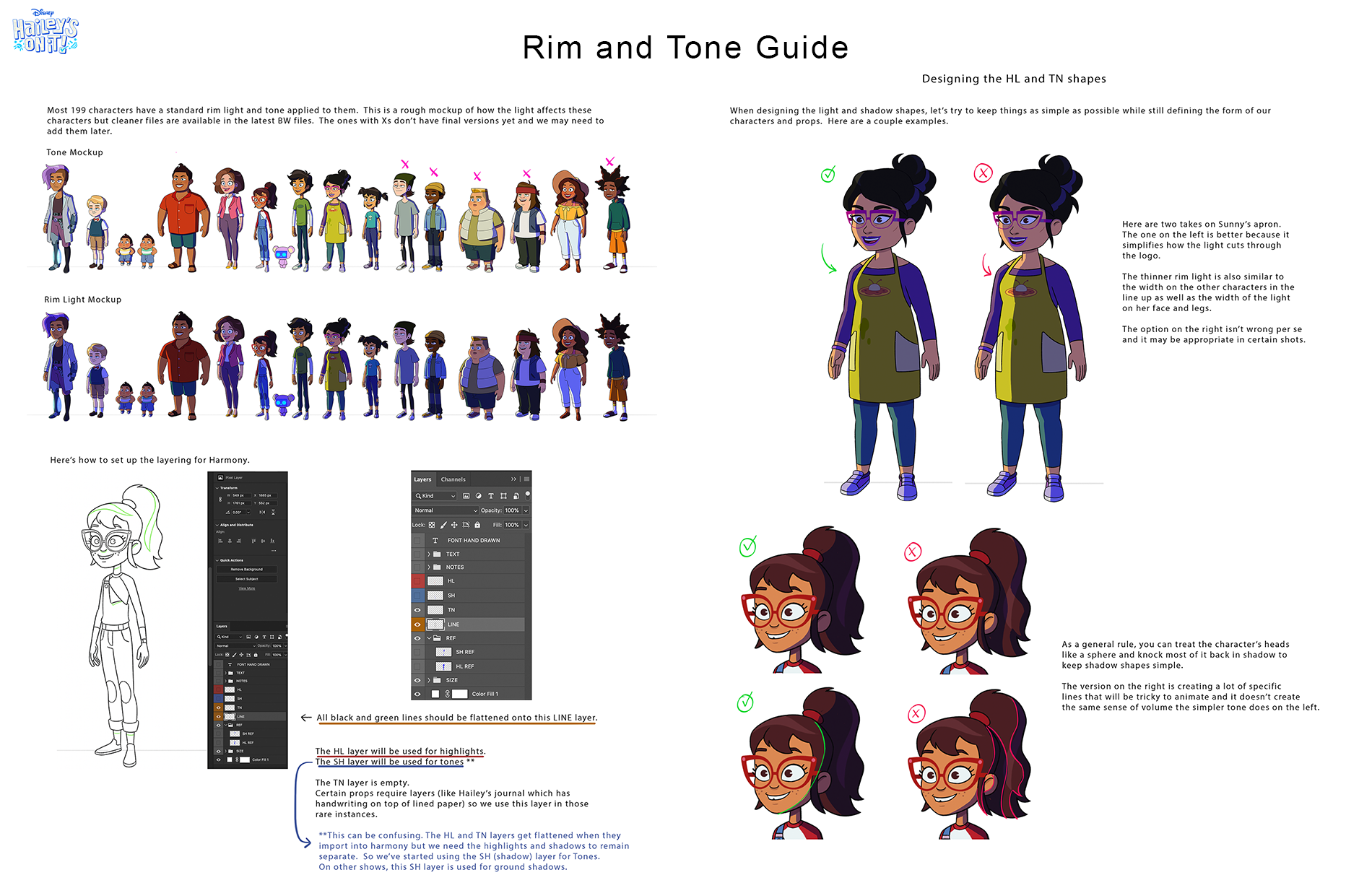Click lock image pixels brush icon in large Layers panel

tap(443, 525)
